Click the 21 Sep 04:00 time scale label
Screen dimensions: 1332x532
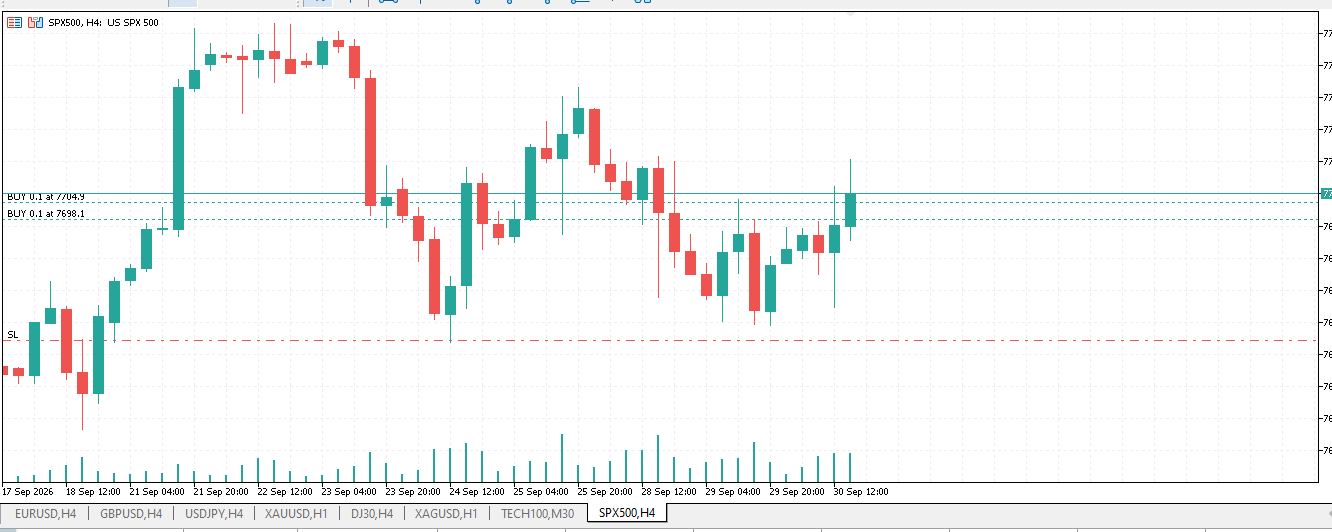pyautogui.click(x=156, y=491)
